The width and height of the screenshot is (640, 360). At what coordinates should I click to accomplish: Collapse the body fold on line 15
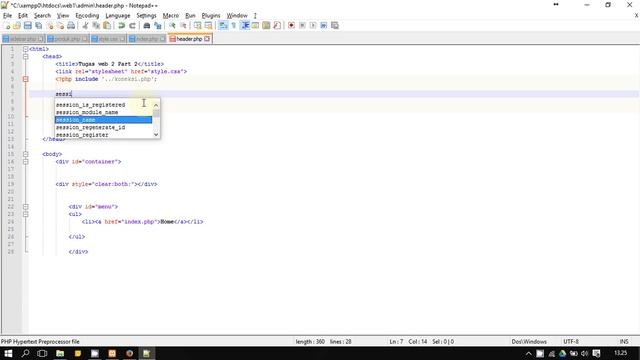click(x=25, y=154)
